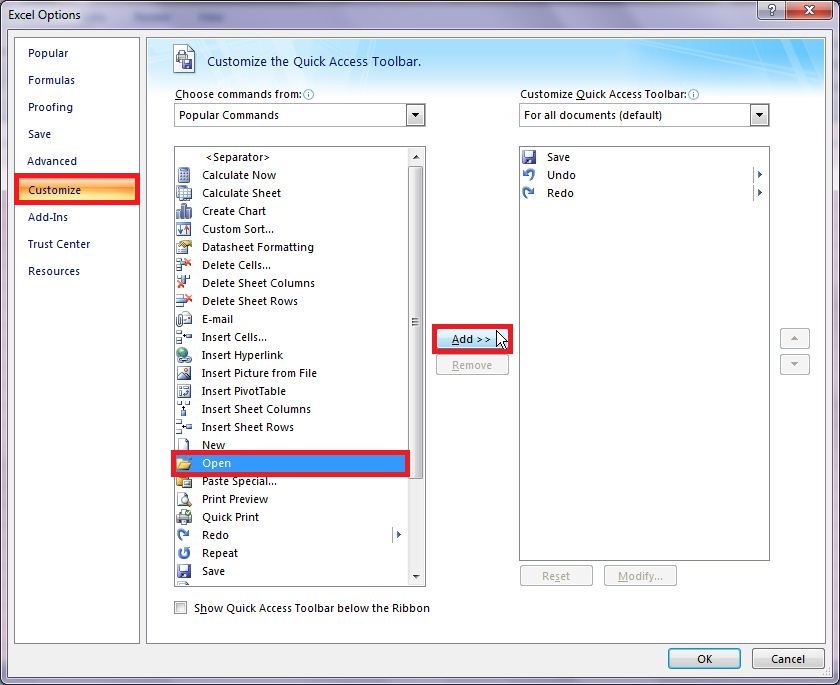Click the Undo icon in toolbar list
The height and width of the screenshot is (685, 840).
coord(529,175)
